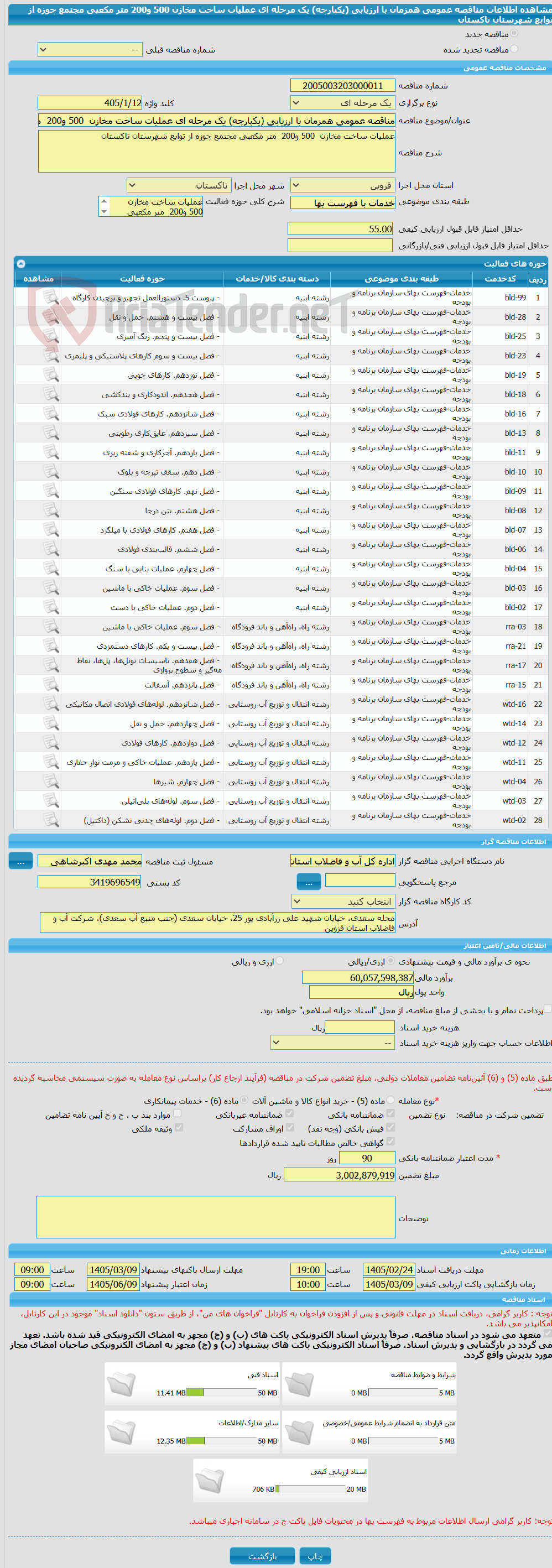Click the کدخدمت column header
The height and width of the screenshot is (1568, 552).
click(x=500, y=278)
